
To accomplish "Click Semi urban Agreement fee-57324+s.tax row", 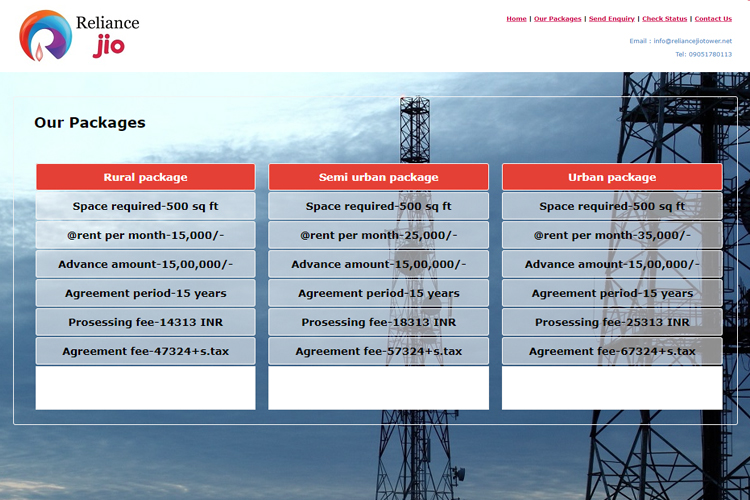I will (x=378, y=351).
